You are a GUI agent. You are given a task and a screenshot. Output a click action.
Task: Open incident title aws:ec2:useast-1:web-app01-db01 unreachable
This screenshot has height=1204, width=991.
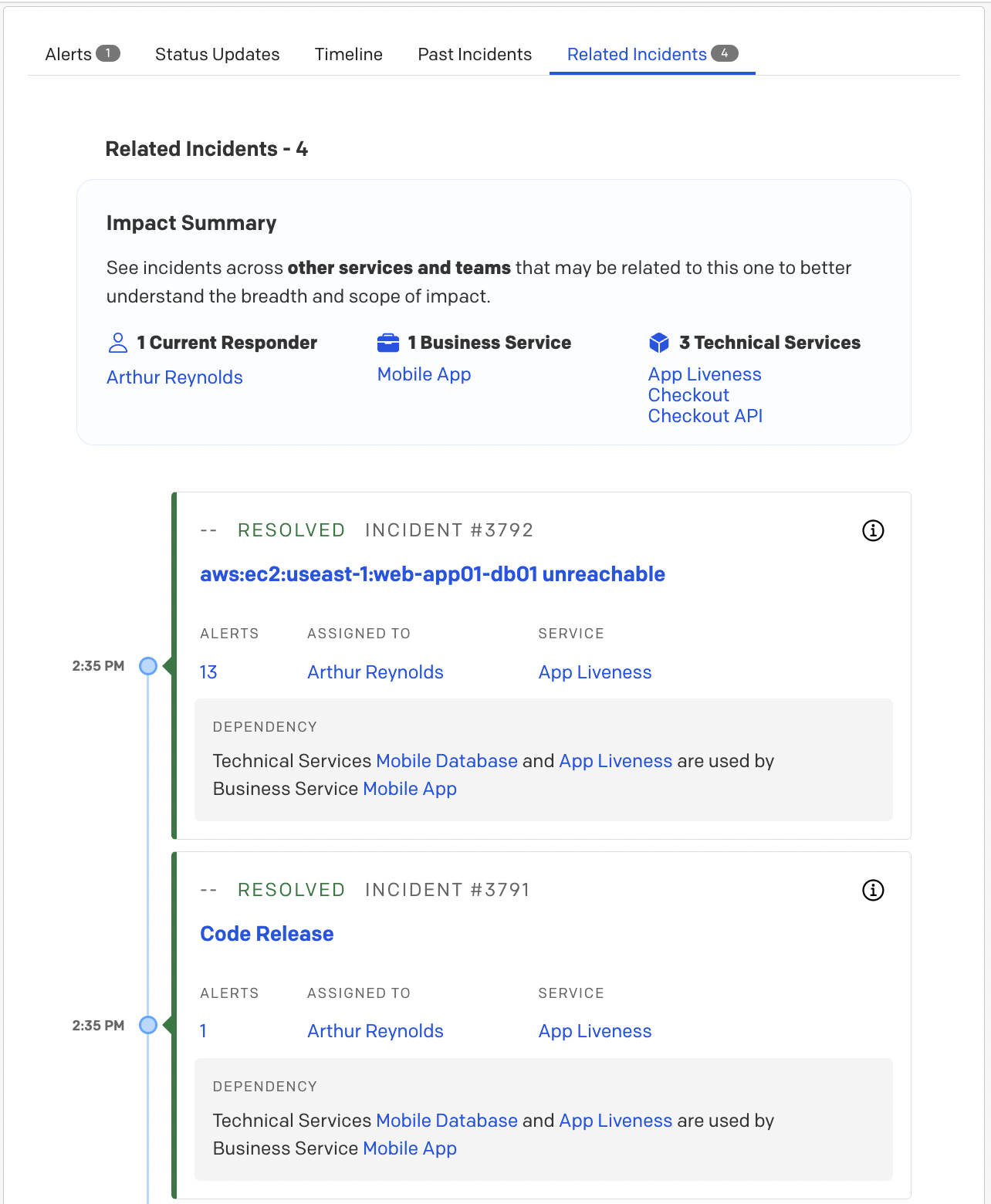click(432, 574)
